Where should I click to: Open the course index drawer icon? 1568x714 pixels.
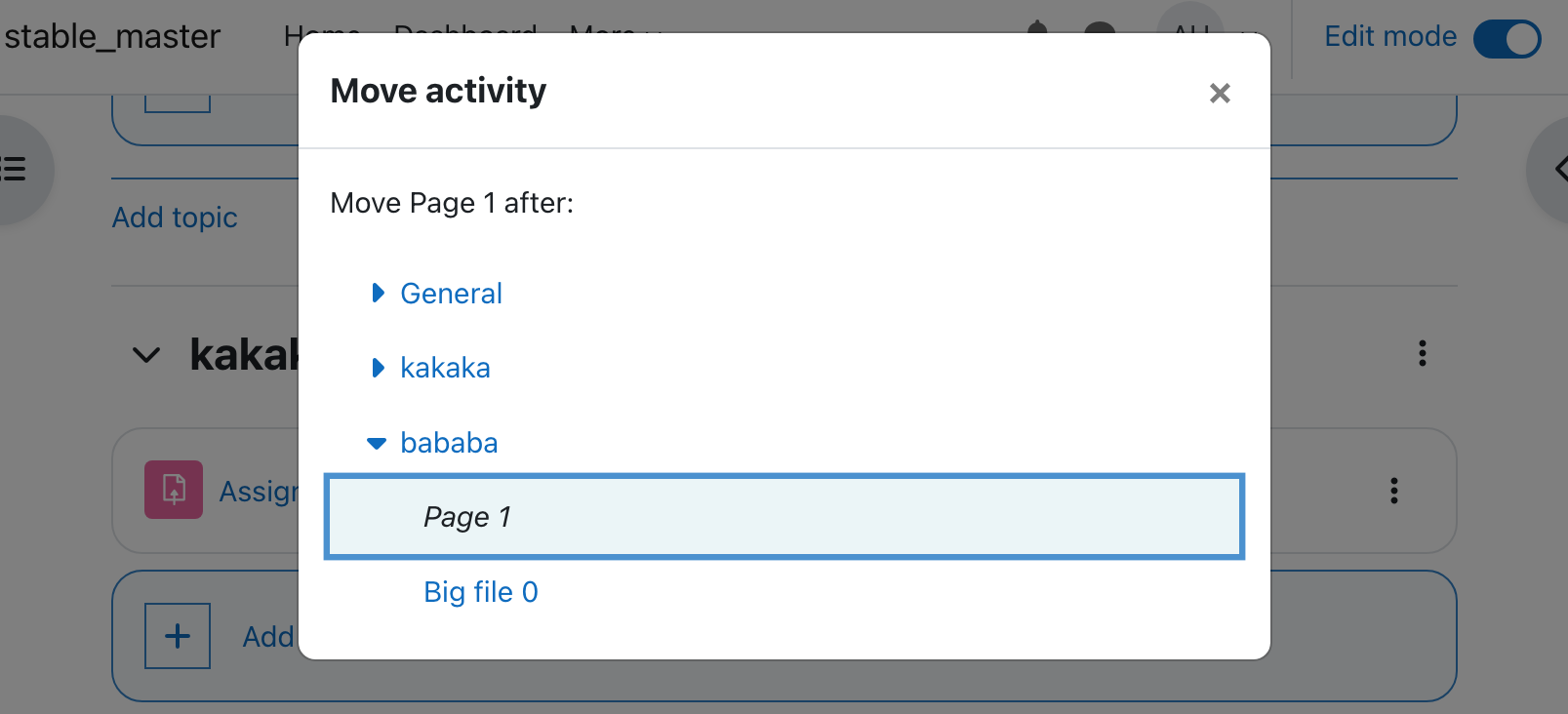point(14,169)
